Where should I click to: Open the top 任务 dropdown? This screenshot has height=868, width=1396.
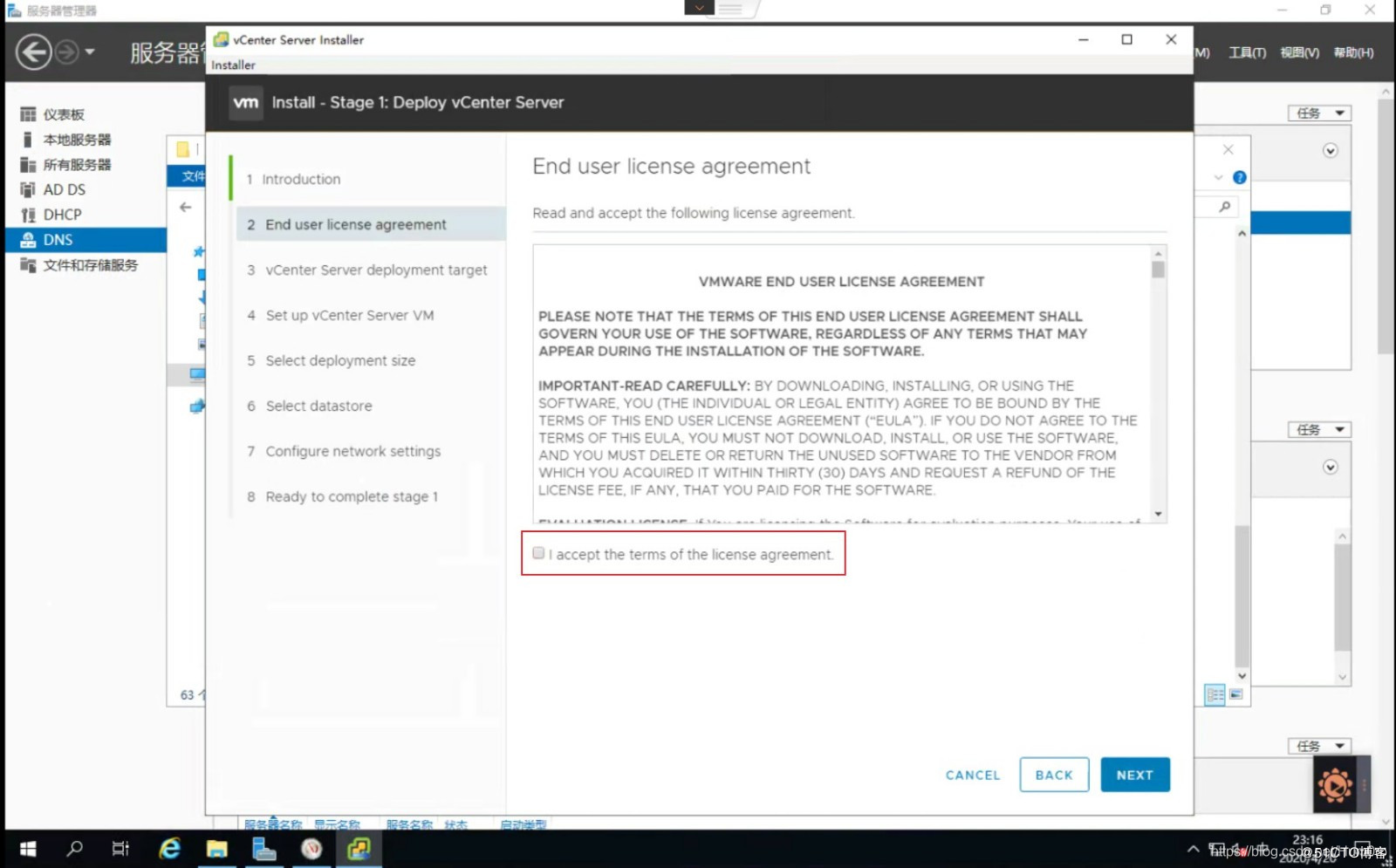1319,113
